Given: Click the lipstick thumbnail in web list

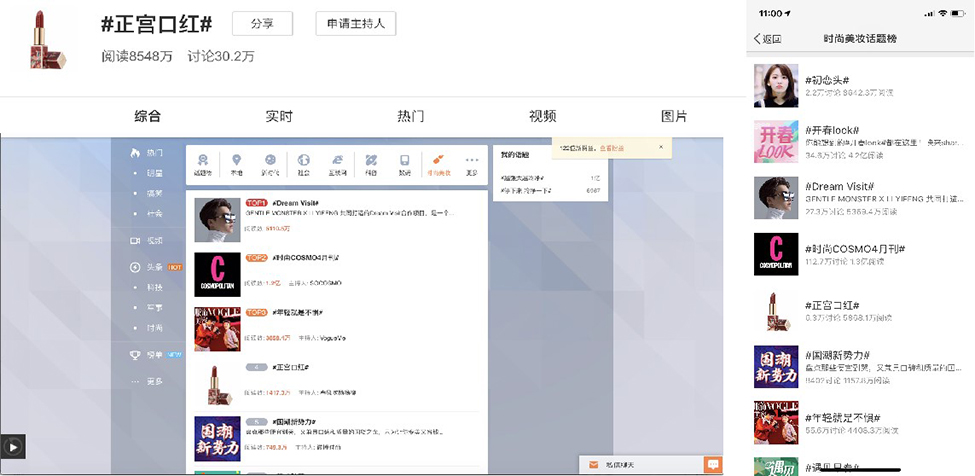Looking at the screenshot, I should [x=217, y=384].
